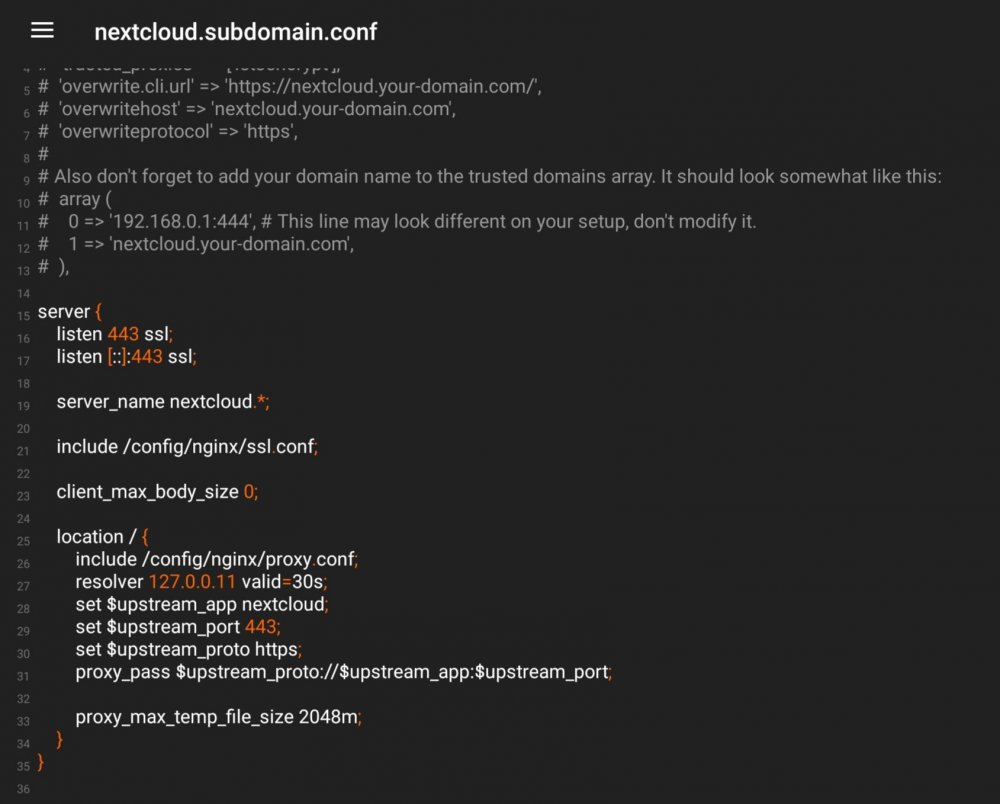1000x804 pixels.
Task: Click the server_name nextcloud line
Action: point(163,402)
